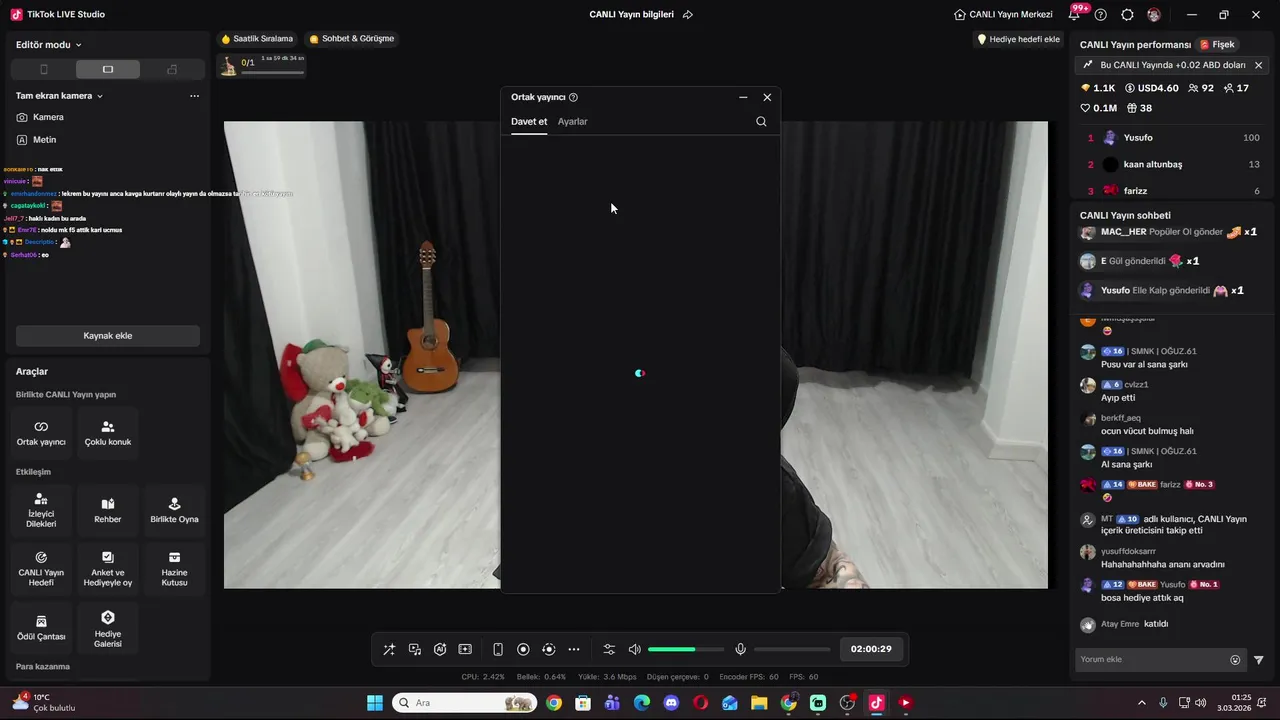The image size is (1280, 720).
Task: Expand Tam ekran kamera scene dropdown
Action: point(60,96)
